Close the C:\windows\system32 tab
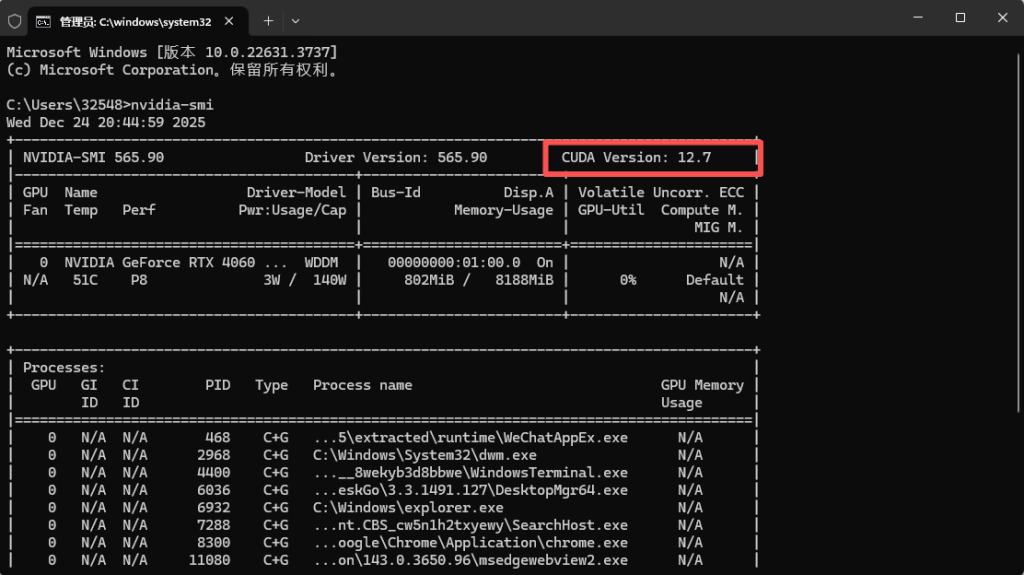The image size is (1024, 575). pos(232,20)
